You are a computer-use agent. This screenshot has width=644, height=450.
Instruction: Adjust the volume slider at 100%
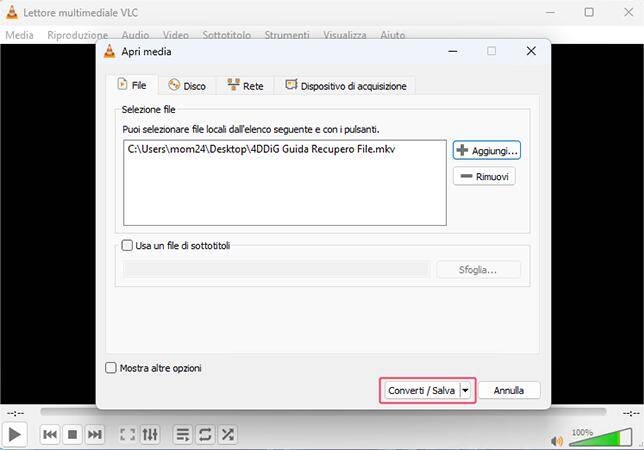[x=600, y=438]
